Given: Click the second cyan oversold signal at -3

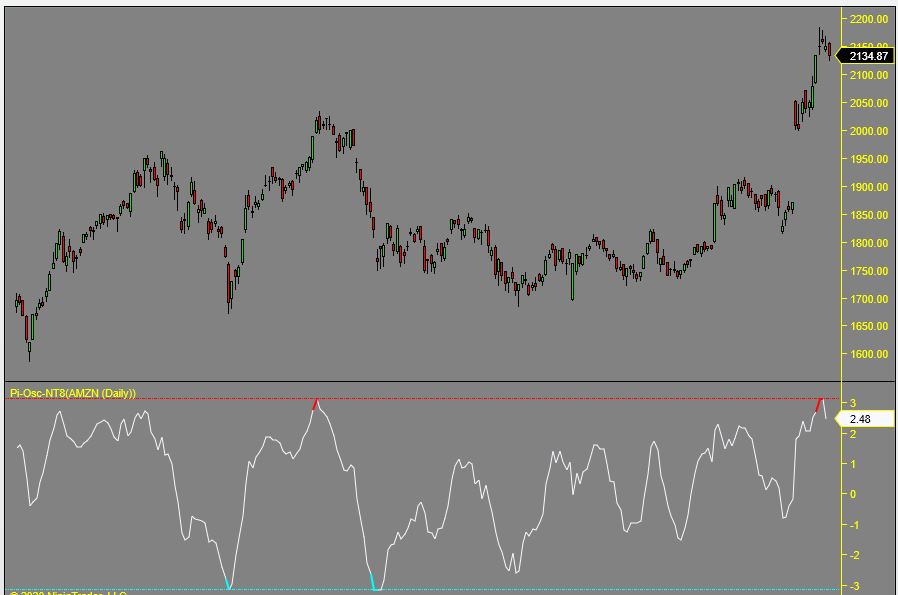Looking at the screenshot, I should point(374,584).
